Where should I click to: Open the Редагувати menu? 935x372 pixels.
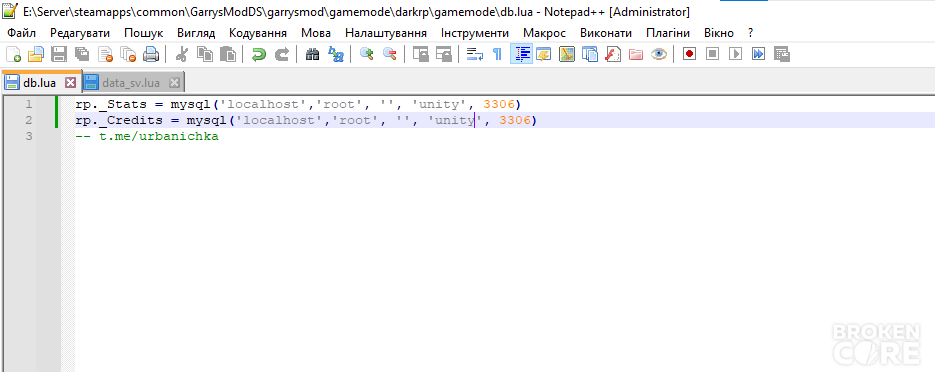point(80,33)
